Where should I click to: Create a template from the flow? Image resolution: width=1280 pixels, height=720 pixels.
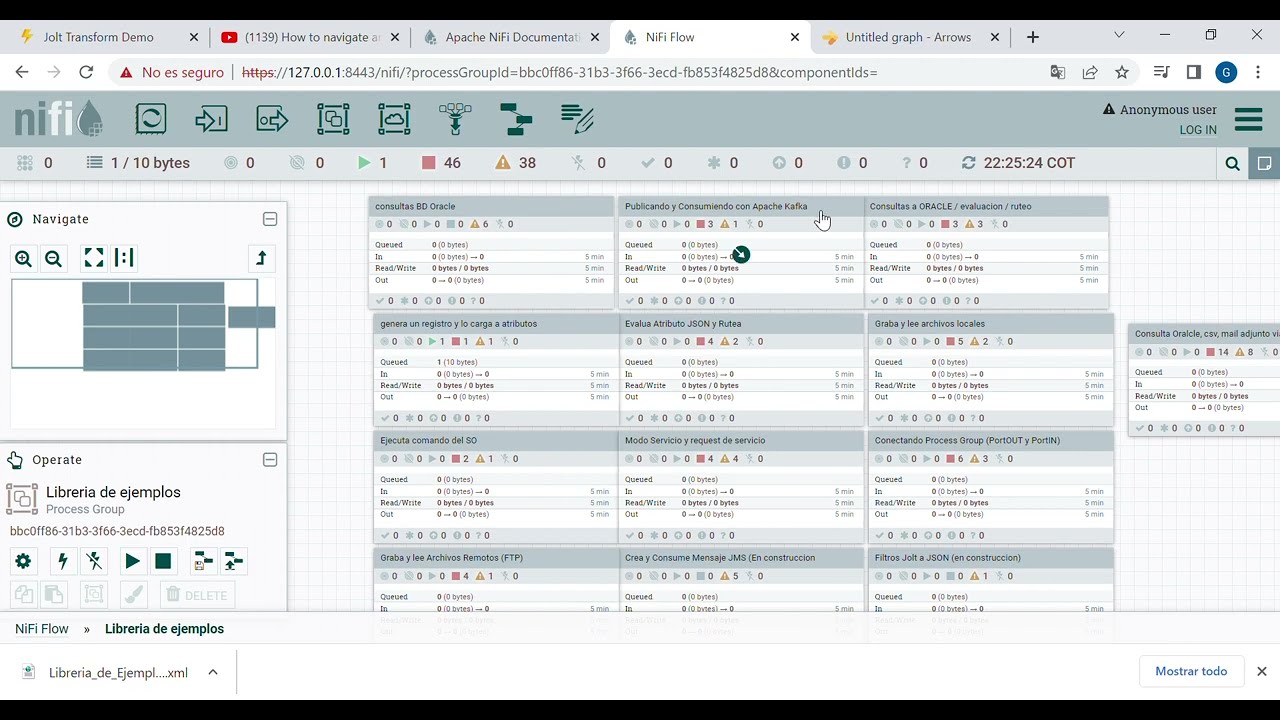pyautogui.click(x=202, y=562)
